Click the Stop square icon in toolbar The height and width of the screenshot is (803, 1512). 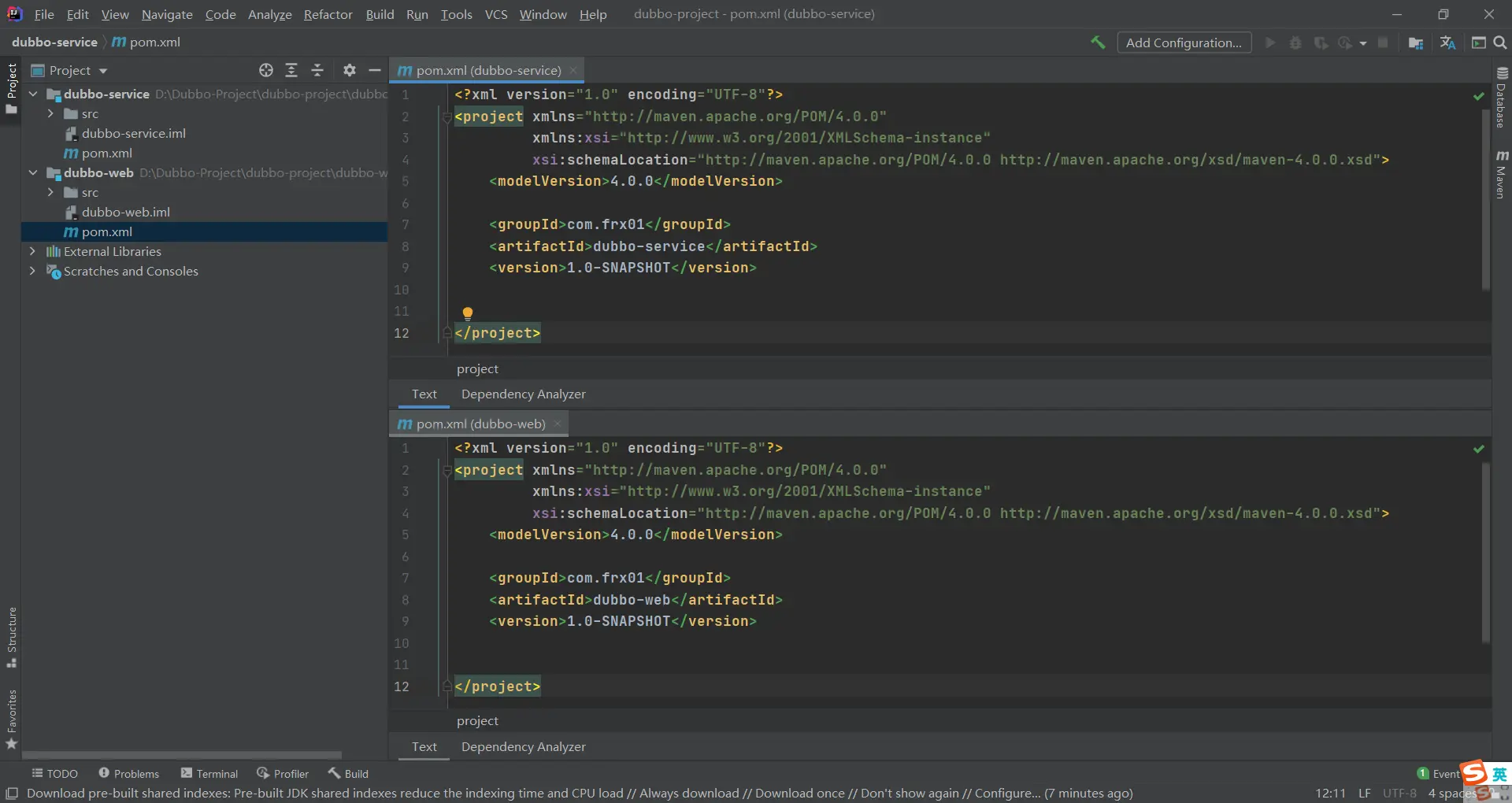tap(1383, 43)
